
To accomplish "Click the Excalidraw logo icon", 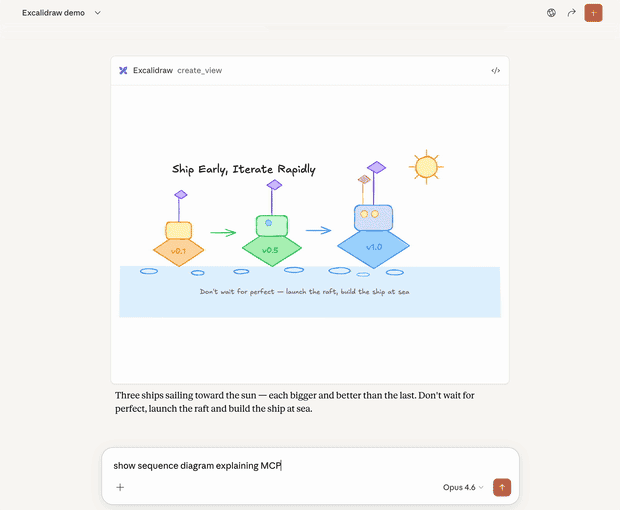I will [x=123, y=71].
